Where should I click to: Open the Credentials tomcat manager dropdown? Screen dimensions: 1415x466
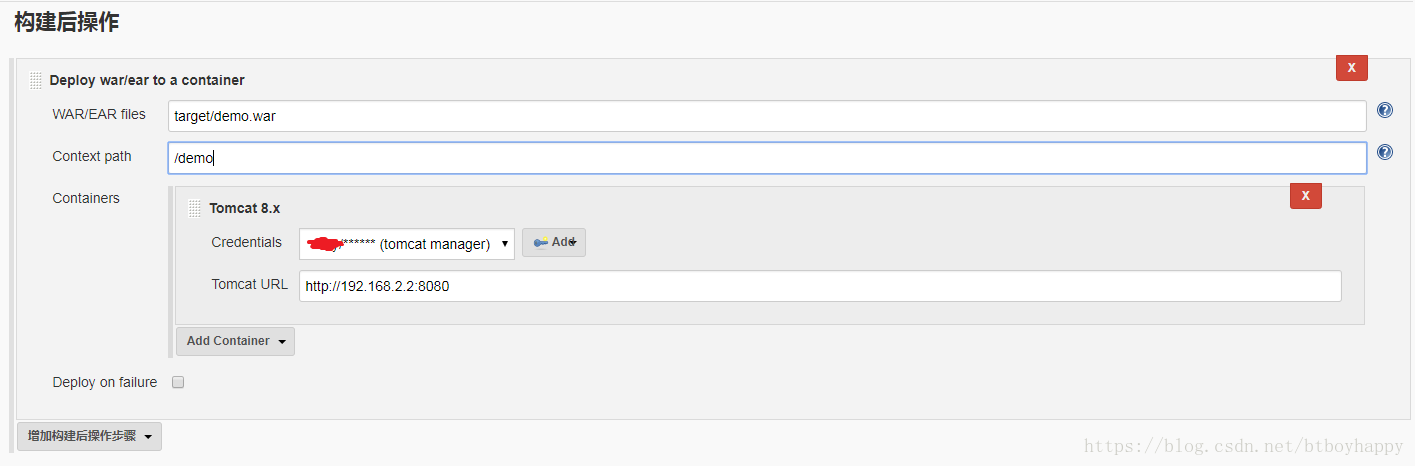406,243
